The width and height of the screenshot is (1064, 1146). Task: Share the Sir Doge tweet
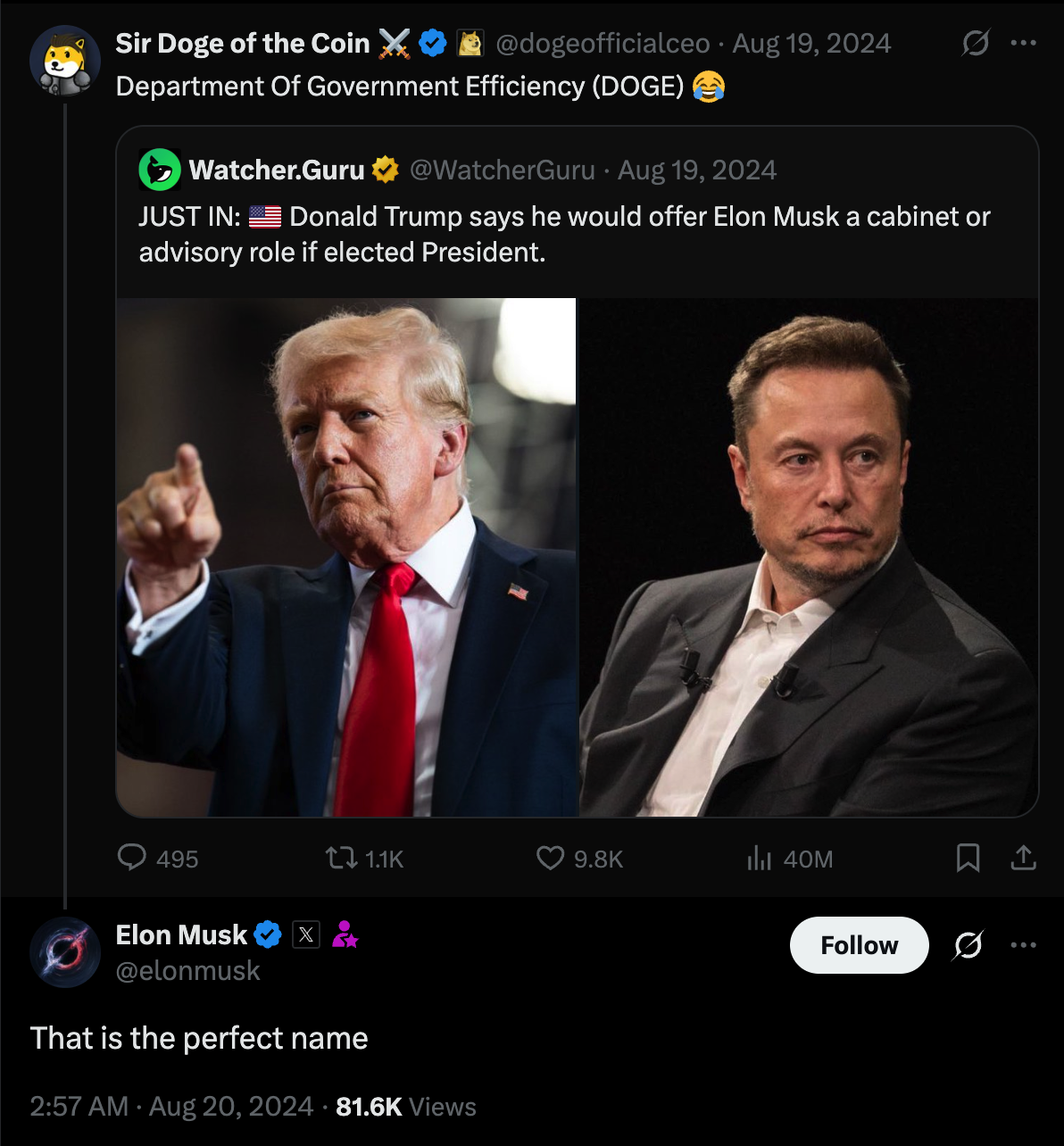pyautogui.click(x=1023, y=858)
